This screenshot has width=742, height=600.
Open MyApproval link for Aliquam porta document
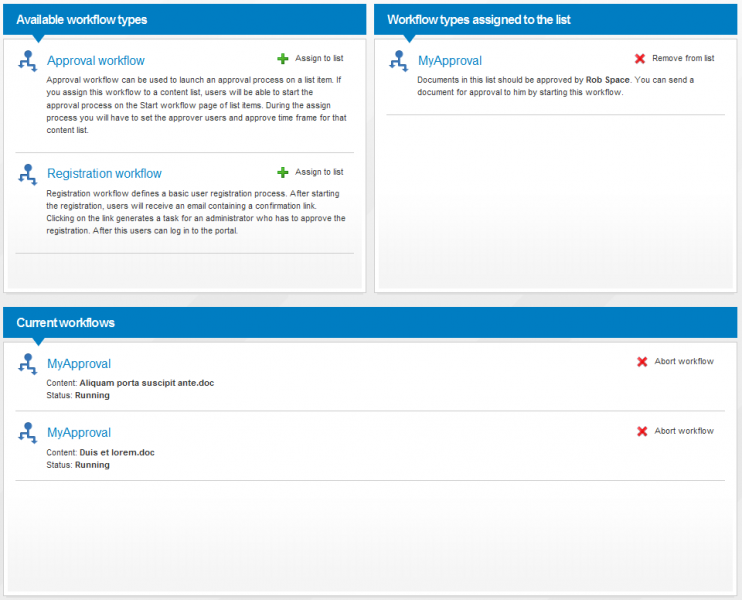point(79,363)
